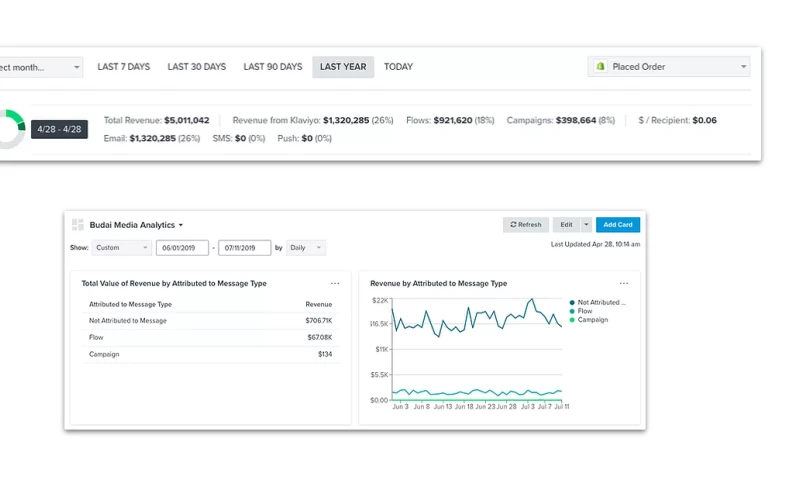Click the Flow row in revenue table
This screenshot has width=800, height=480.
[210, 337]
